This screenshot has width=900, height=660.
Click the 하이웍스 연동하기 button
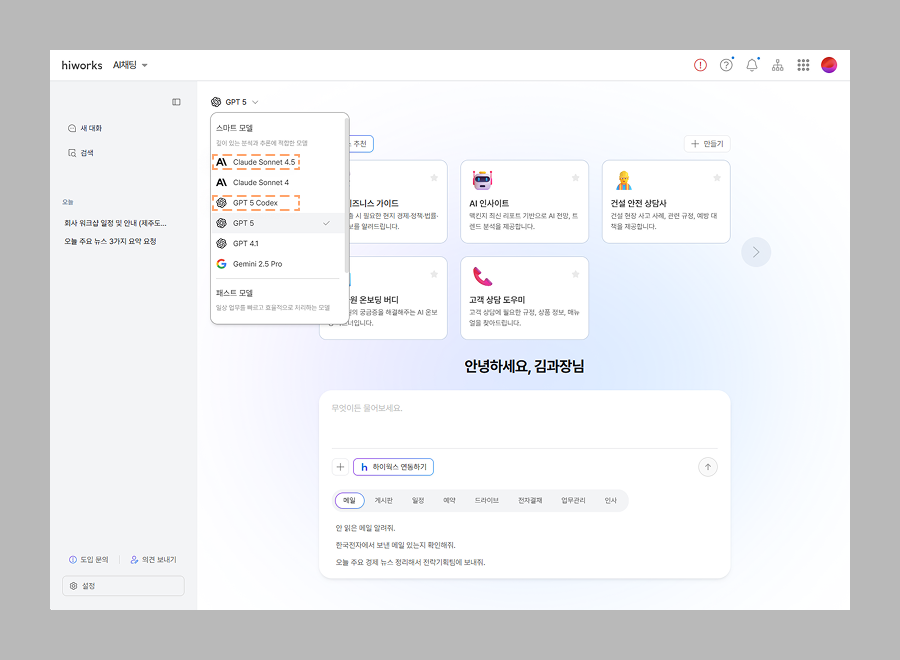(x=393, y=467)
